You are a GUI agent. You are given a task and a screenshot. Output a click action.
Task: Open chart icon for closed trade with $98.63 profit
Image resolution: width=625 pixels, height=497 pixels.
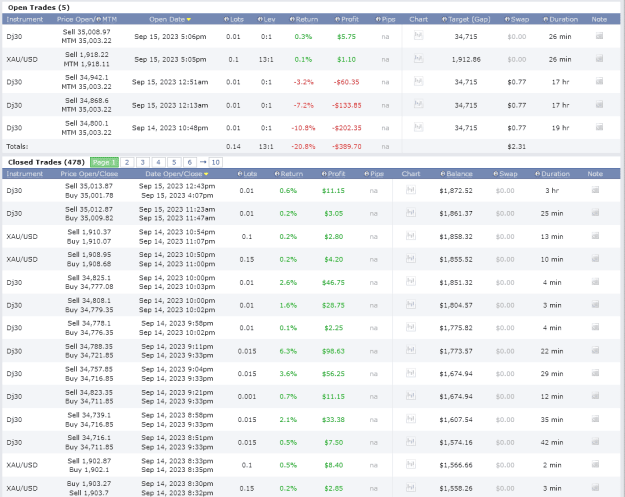point(411,350)
